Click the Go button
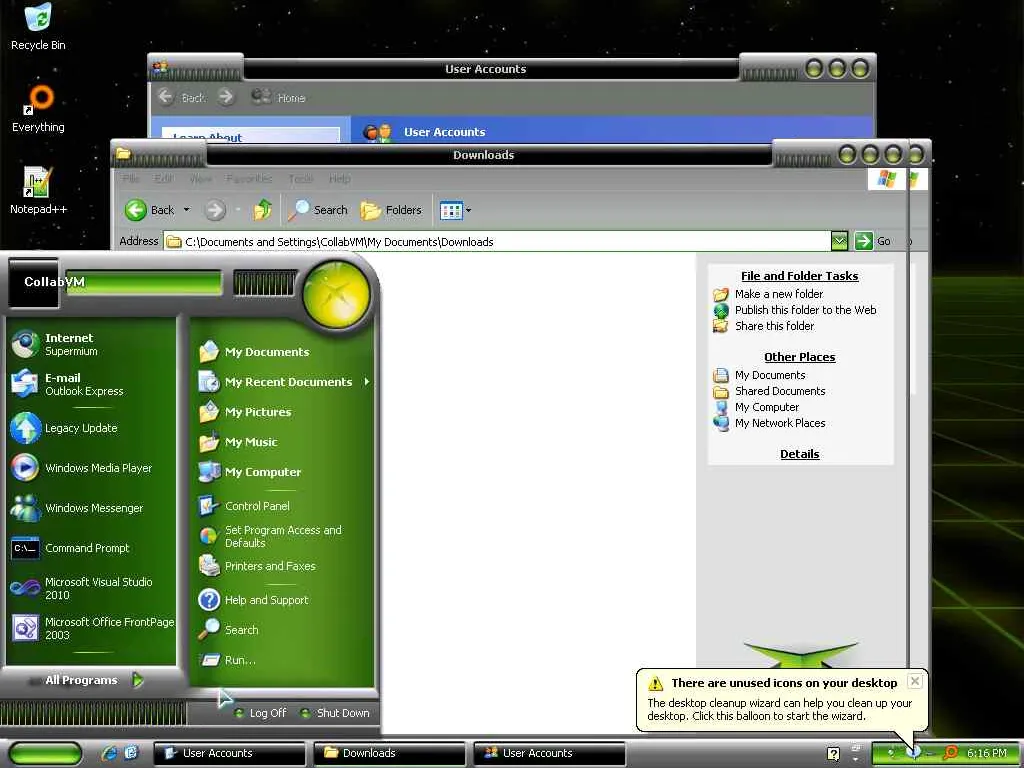Screen dimensions: 1024x768 (873, 241)
